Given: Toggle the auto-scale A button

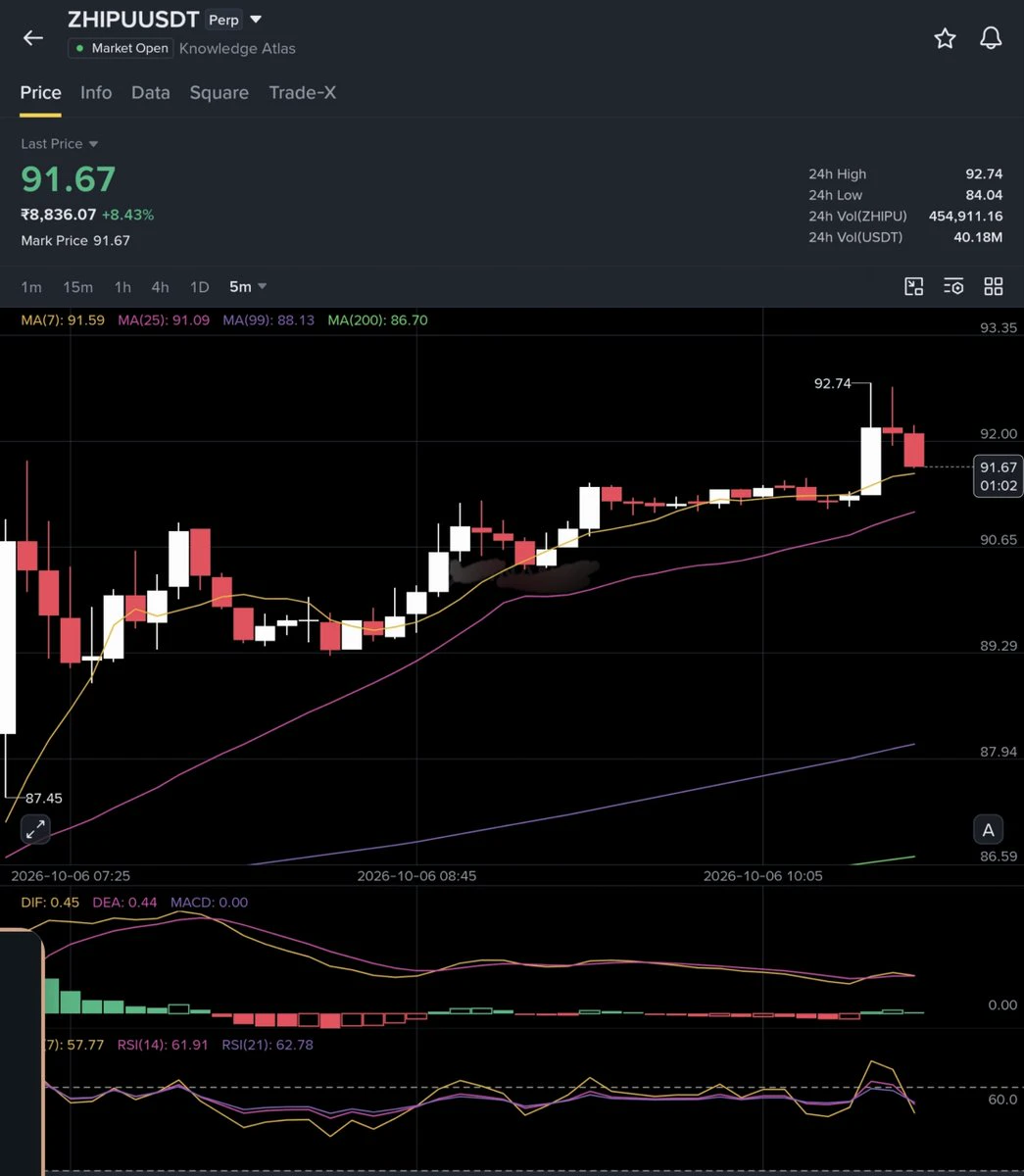Looking at the screenshot, I should [x=988, y=830].
